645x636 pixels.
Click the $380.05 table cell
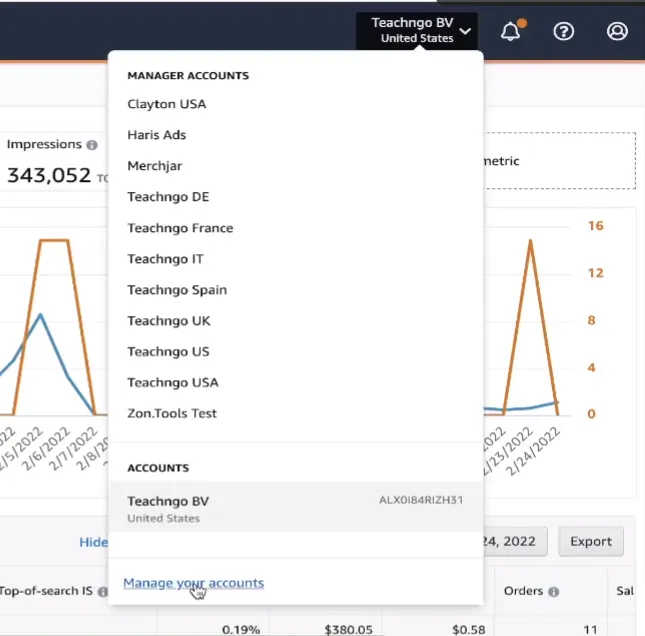click(x=348, y=629)
